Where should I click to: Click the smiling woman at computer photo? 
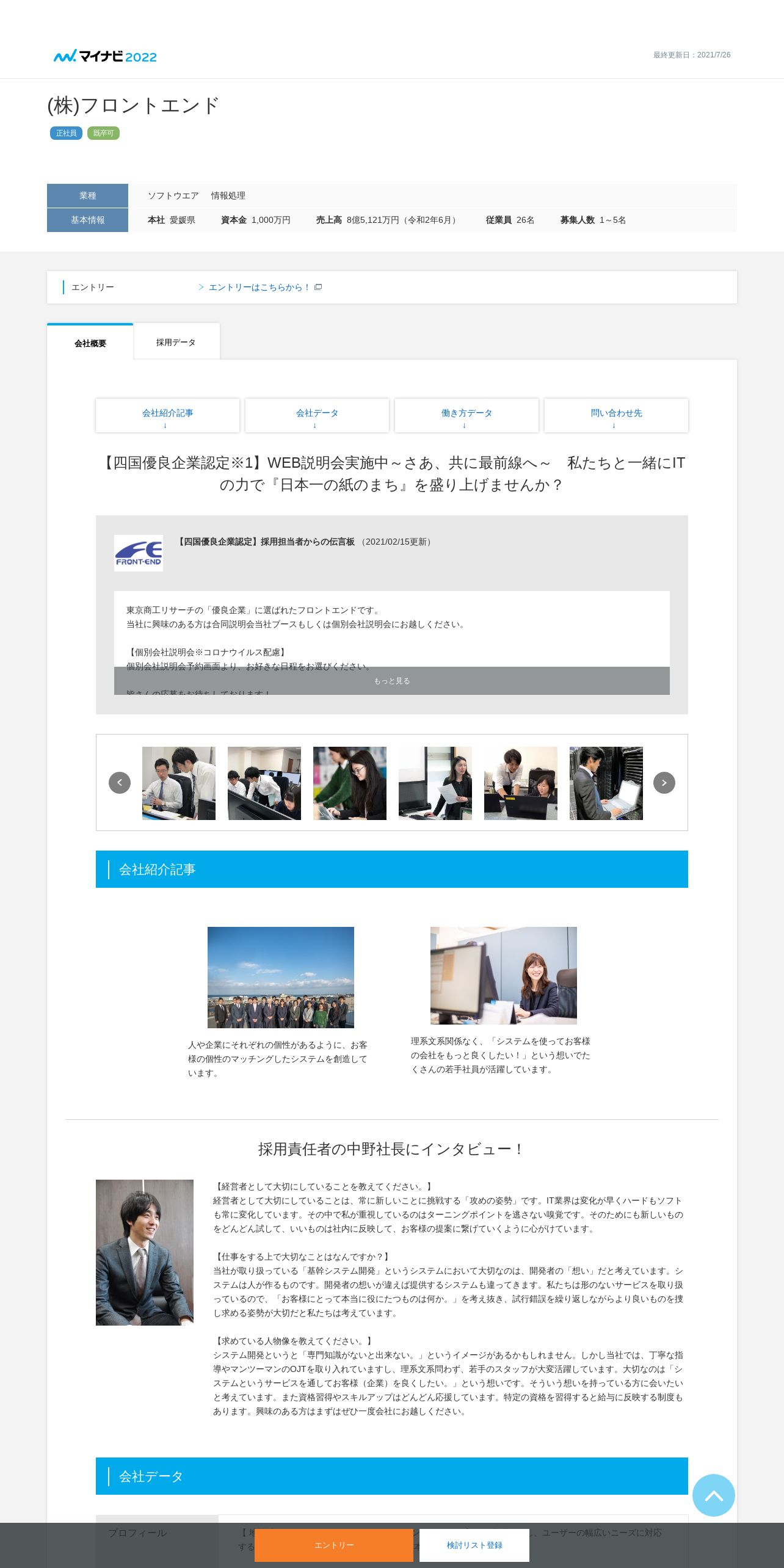[504, 975]
